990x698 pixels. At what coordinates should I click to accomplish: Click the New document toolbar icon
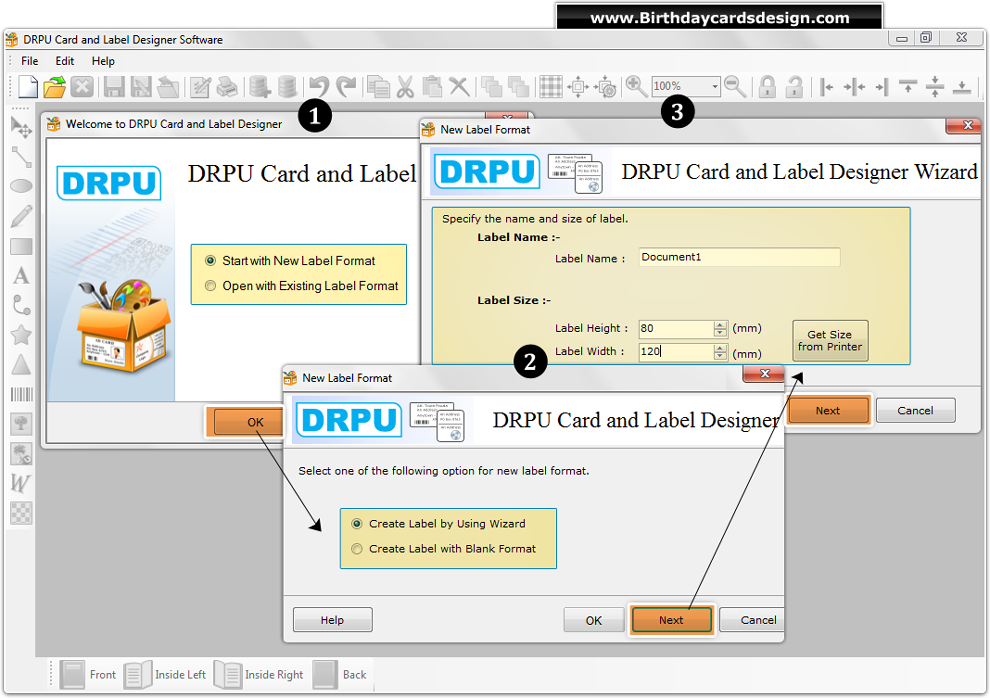(28, 86)
